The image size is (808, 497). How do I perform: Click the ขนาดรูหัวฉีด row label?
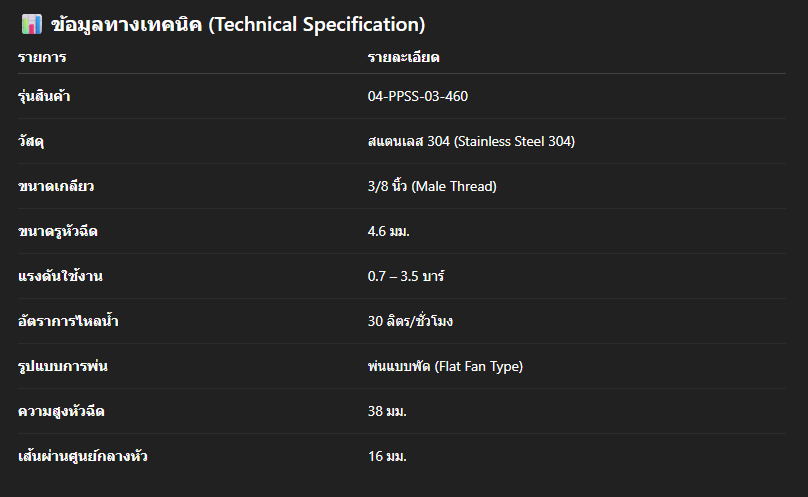tap(58, 232)
